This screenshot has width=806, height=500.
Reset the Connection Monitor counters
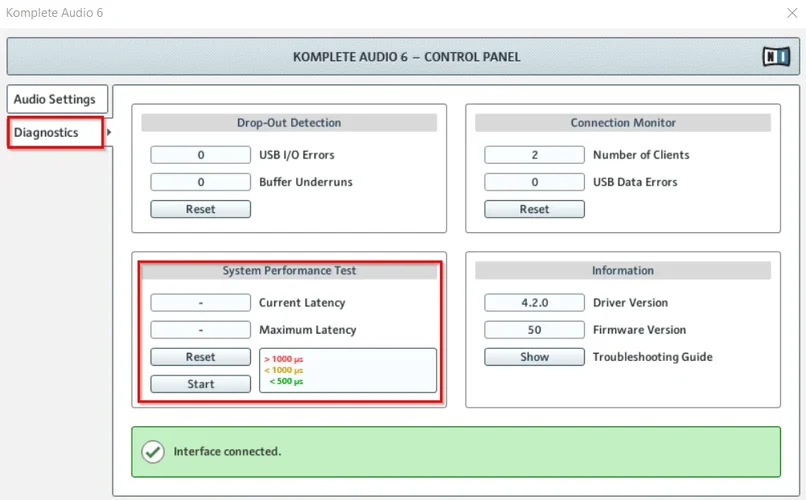tap(534, 209)
